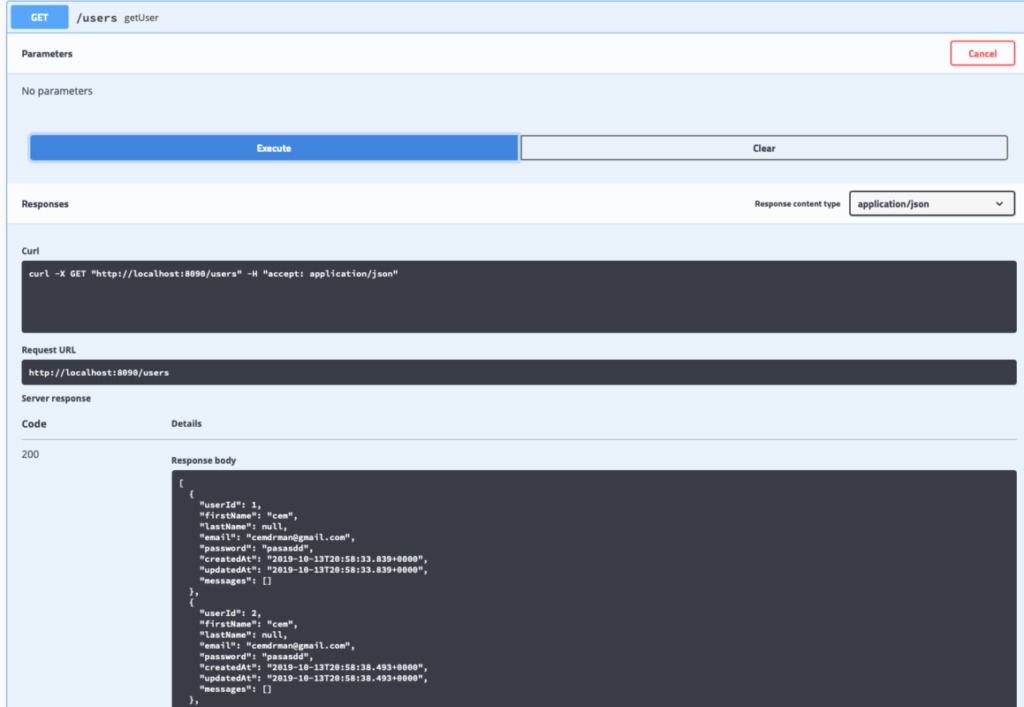The width and height of the screenshot is (1024, 707).
Task: Cancel the try-it-out mode
Action: 982,54
